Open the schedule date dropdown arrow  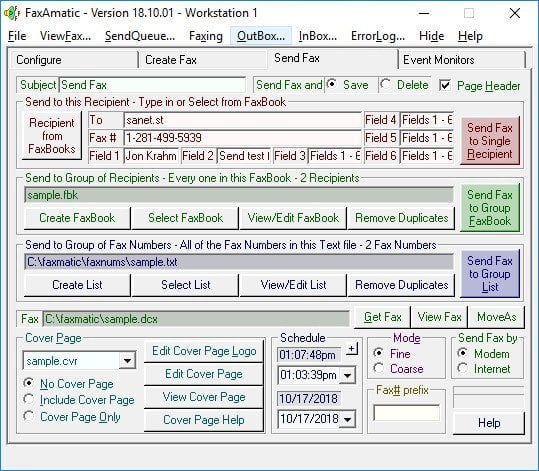click(347, 419)
